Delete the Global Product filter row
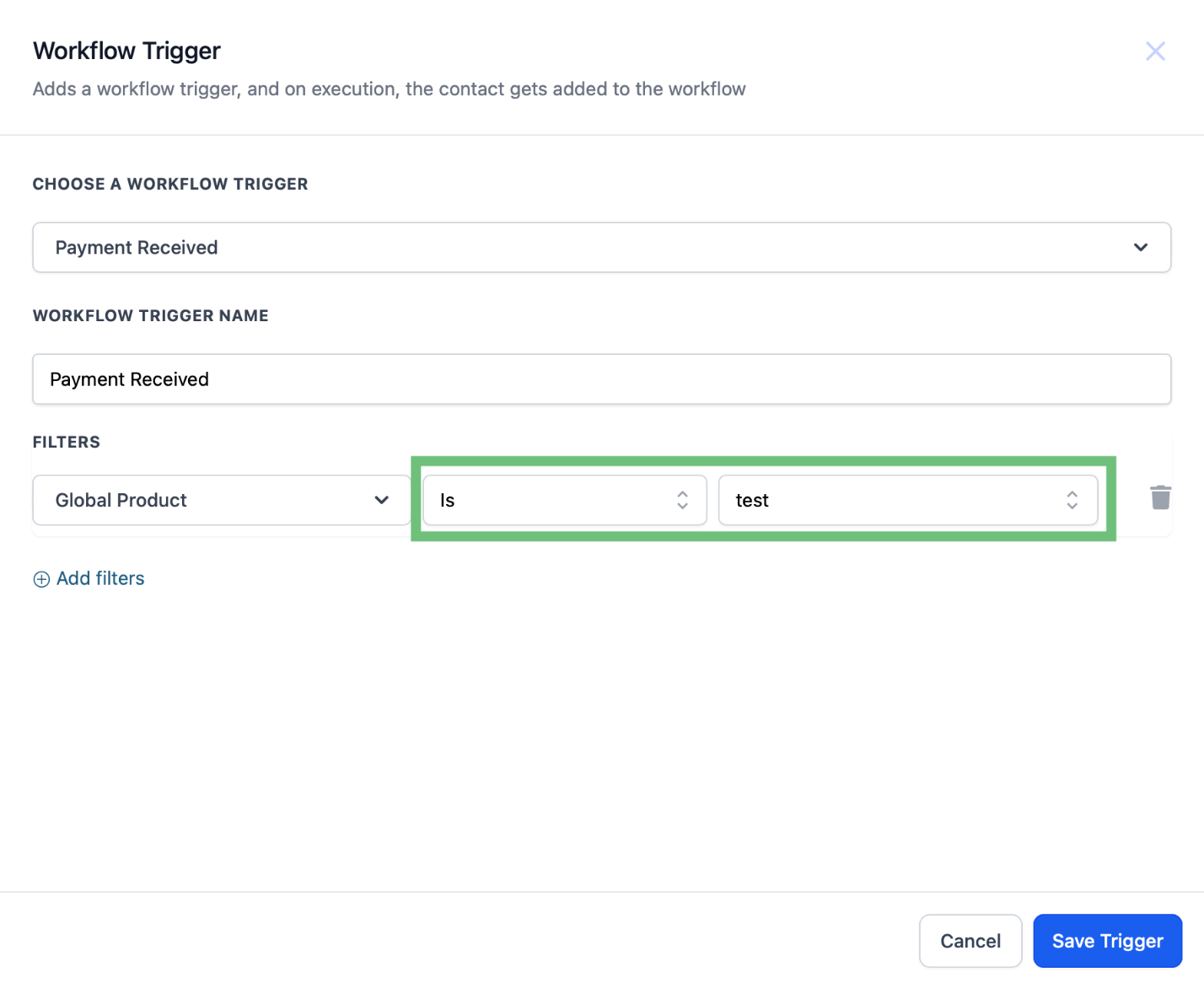 pos(1160,497)
